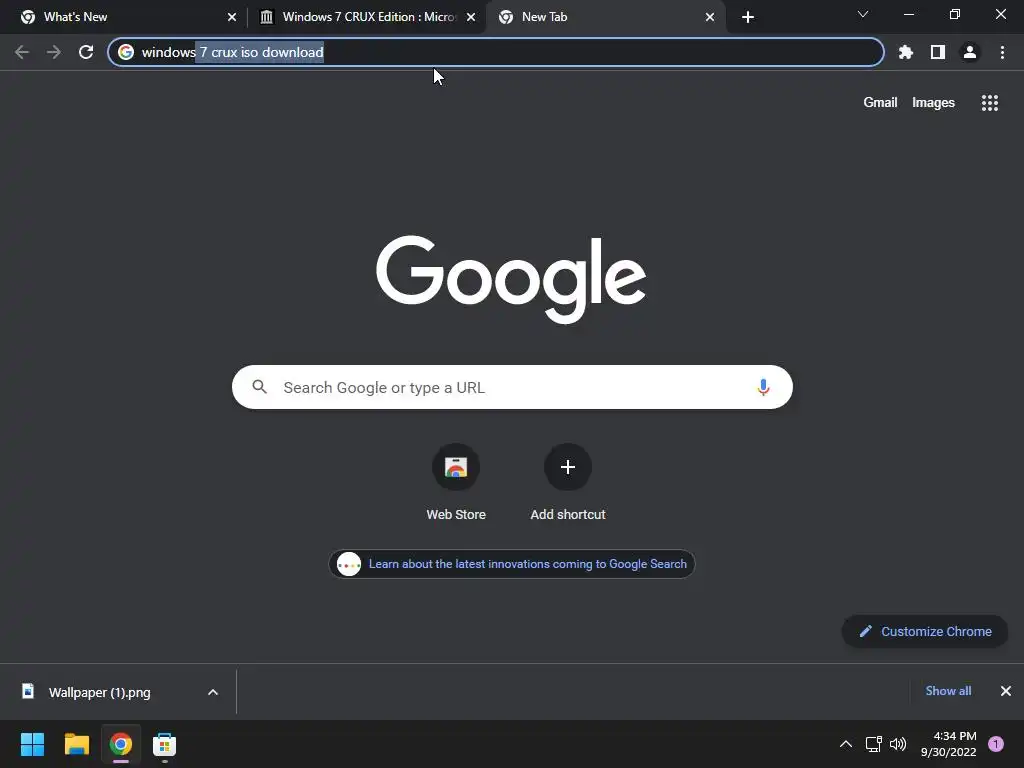Click Customize Chrome button
Viewport: 1024px width, 768px height.
pyautogui.click(x=925, y=632)
